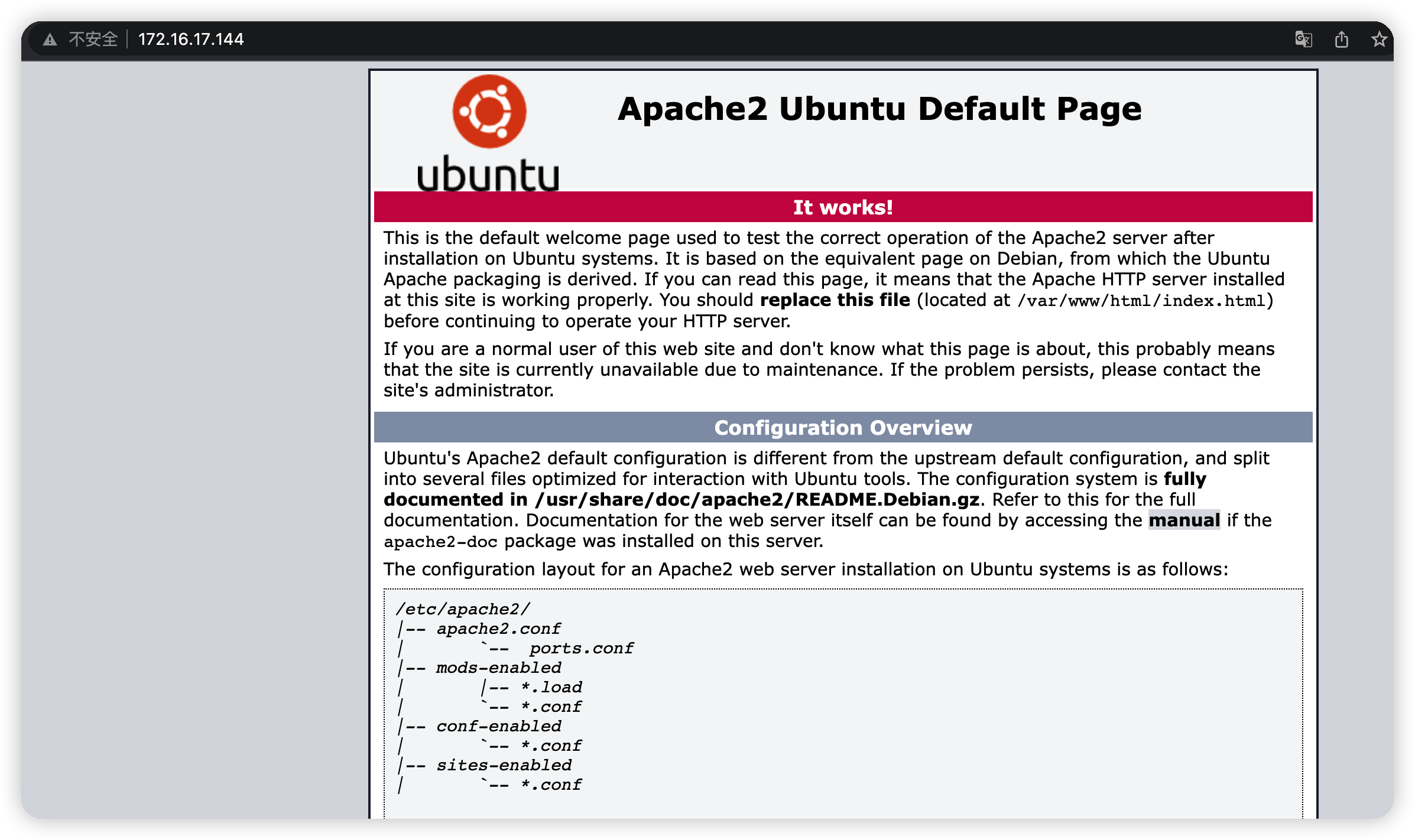The image size is (1415, 840).
Task: Click the Apache2 Ubuntu Default Page heading
Action: 879,109
